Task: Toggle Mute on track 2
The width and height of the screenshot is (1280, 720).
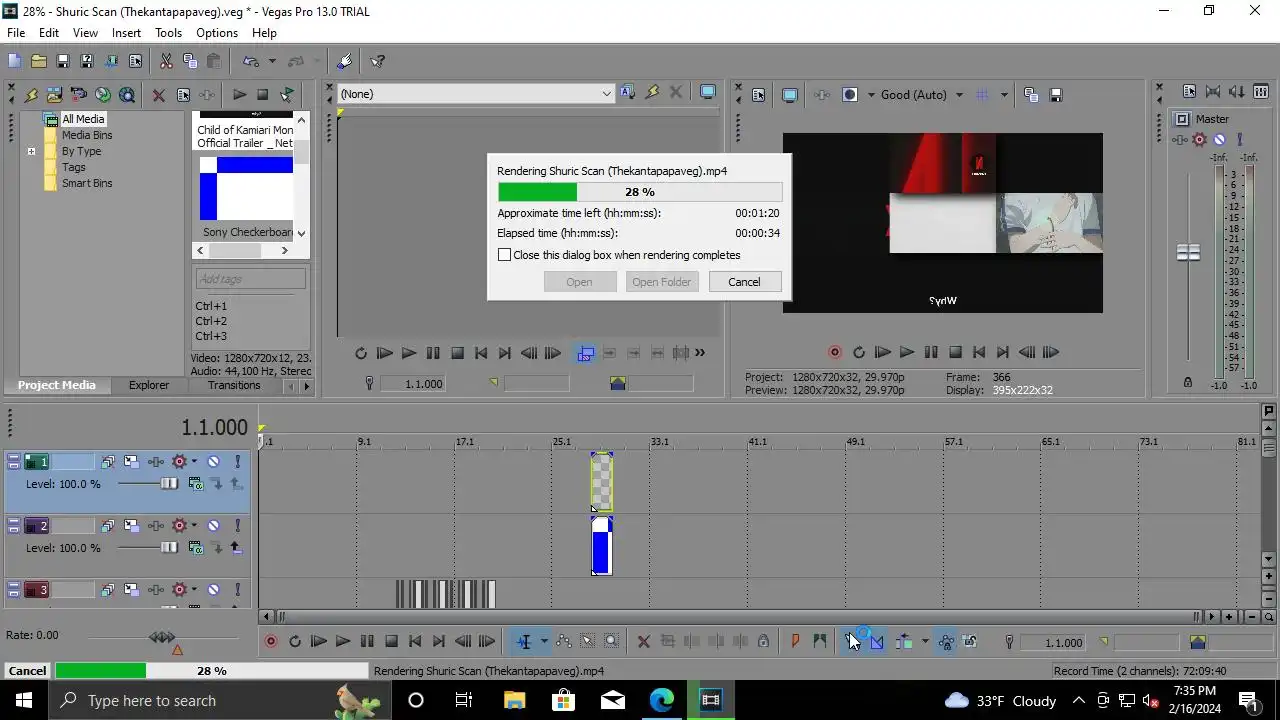Action: click(213, 525)
